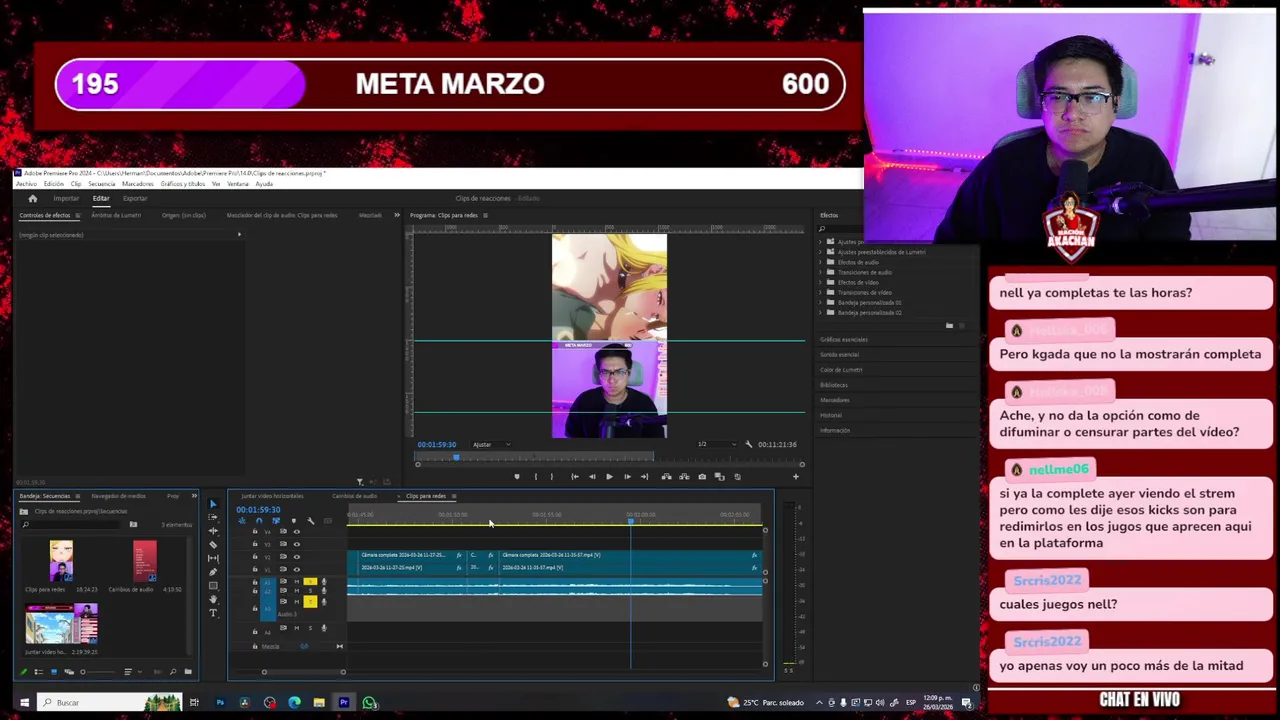Click Go to In point

(x=575, y=476)
